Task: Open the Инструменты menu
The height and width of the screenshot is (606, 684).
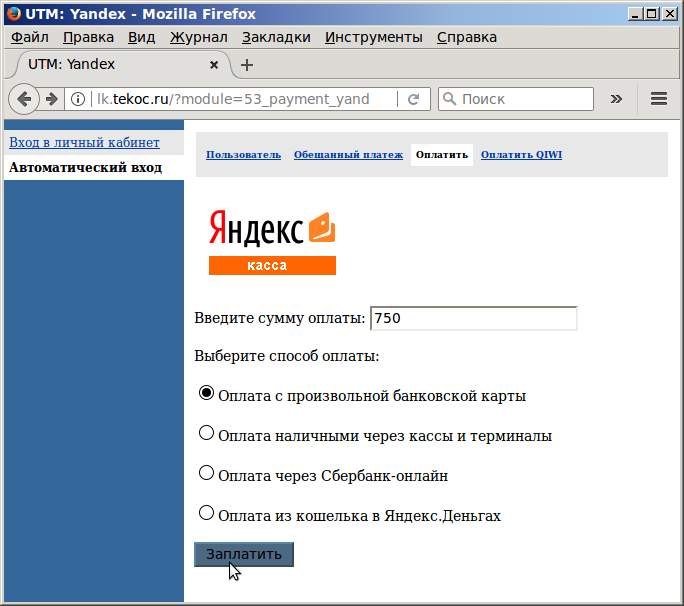Action: click(373, 37)
